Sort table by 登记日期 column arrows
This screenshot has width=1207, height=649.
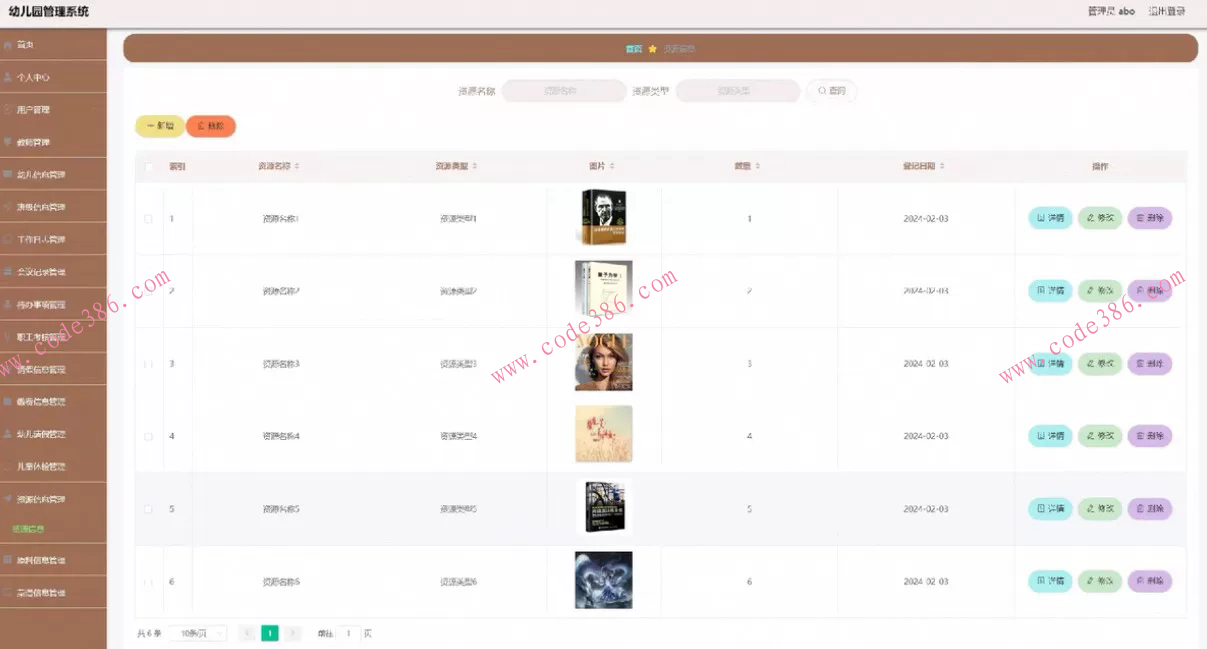click(x=942, y=166)
